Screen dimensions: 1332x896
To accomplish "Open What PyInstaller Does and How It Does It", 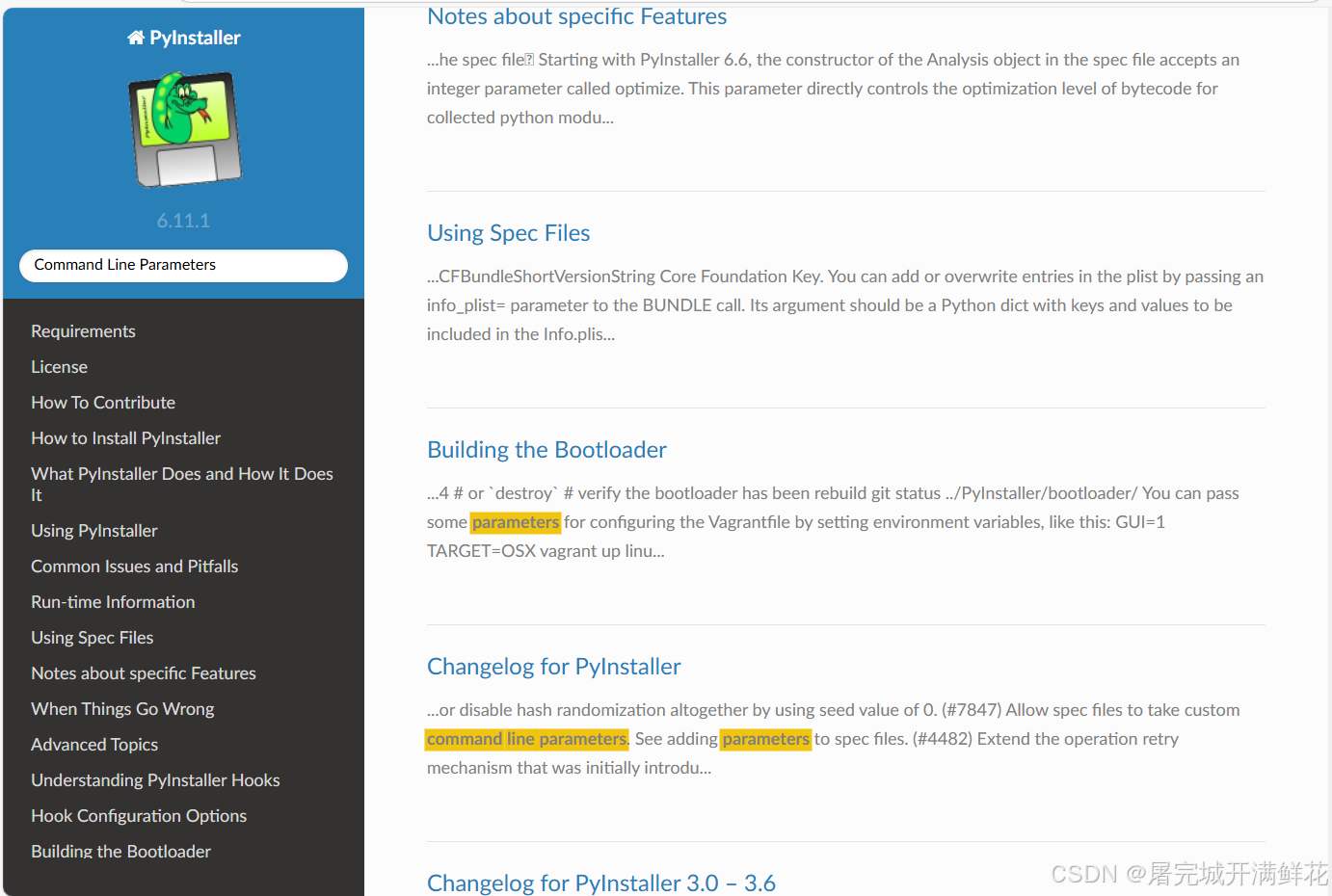I will coord(182,485).
